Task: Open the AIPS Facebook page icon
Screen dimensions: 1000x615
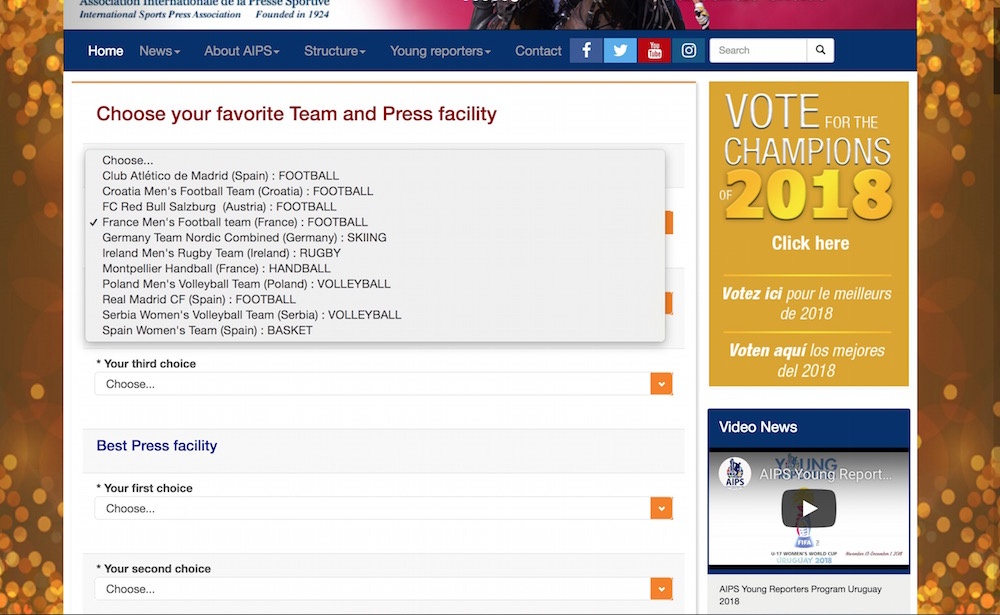Action: [585, 50]
